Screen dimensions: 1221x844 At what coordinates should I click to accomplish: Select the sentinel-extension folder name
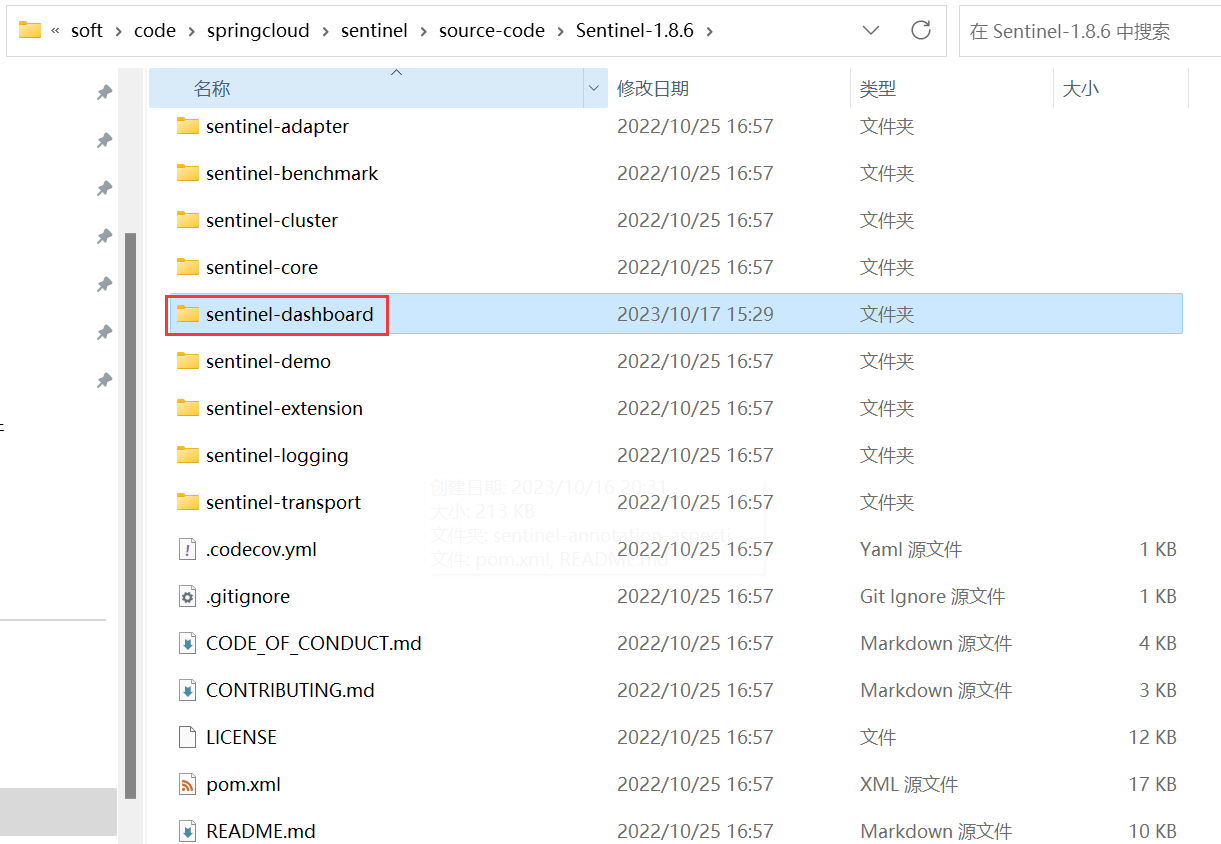(x=284, y=408)
